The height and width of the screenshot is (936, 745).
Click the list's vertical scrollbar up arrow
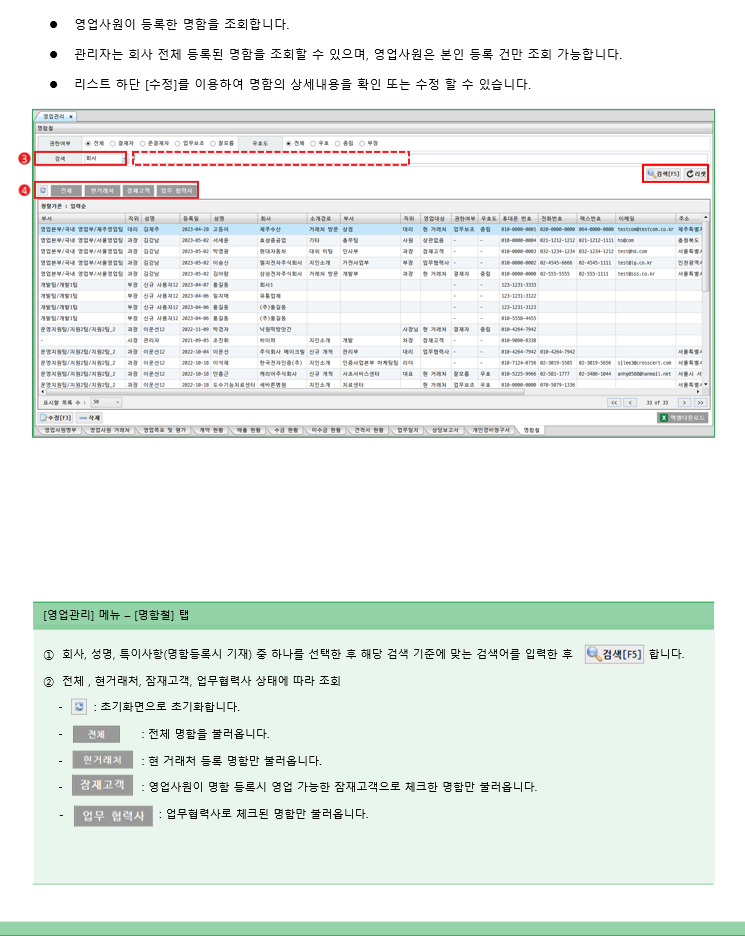pyautogui.click(x=706, y=218)
